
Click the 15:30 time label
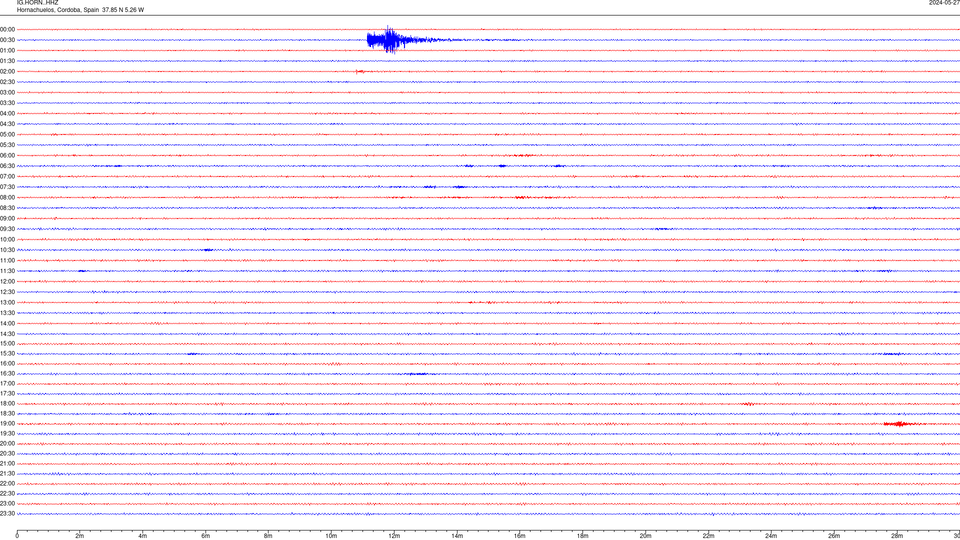point(7,354)
